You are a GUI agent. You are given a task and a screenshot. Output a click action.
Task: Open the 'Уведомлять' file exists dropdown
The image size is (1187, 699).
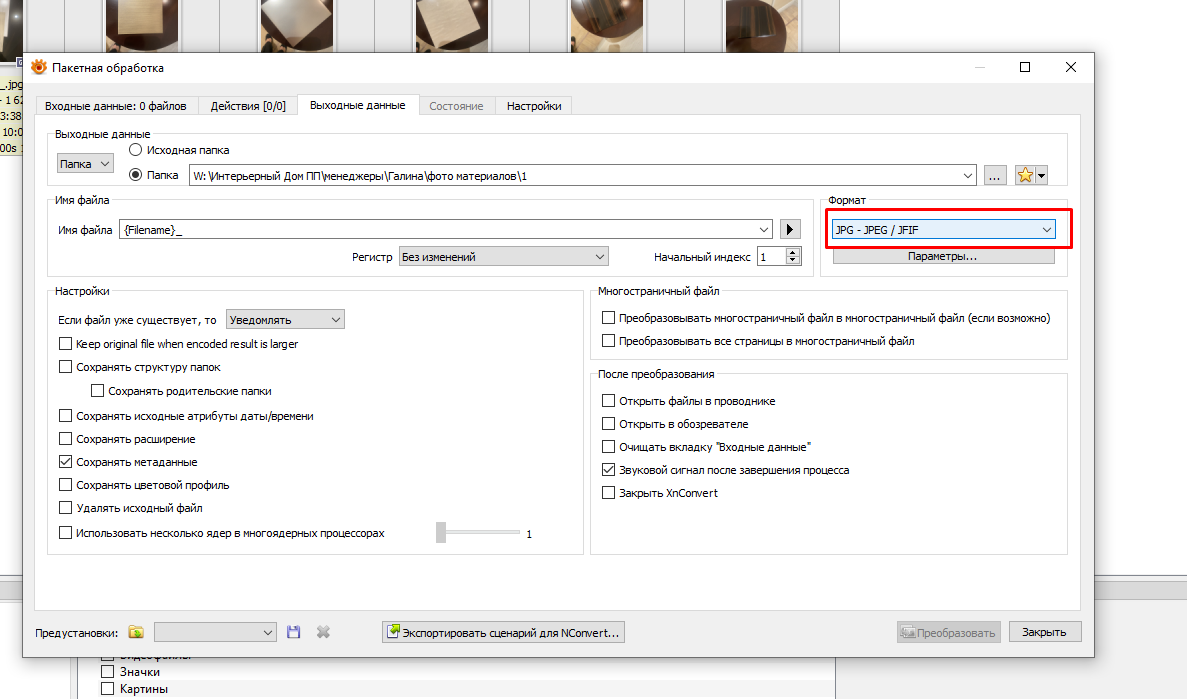pos(285,320)
